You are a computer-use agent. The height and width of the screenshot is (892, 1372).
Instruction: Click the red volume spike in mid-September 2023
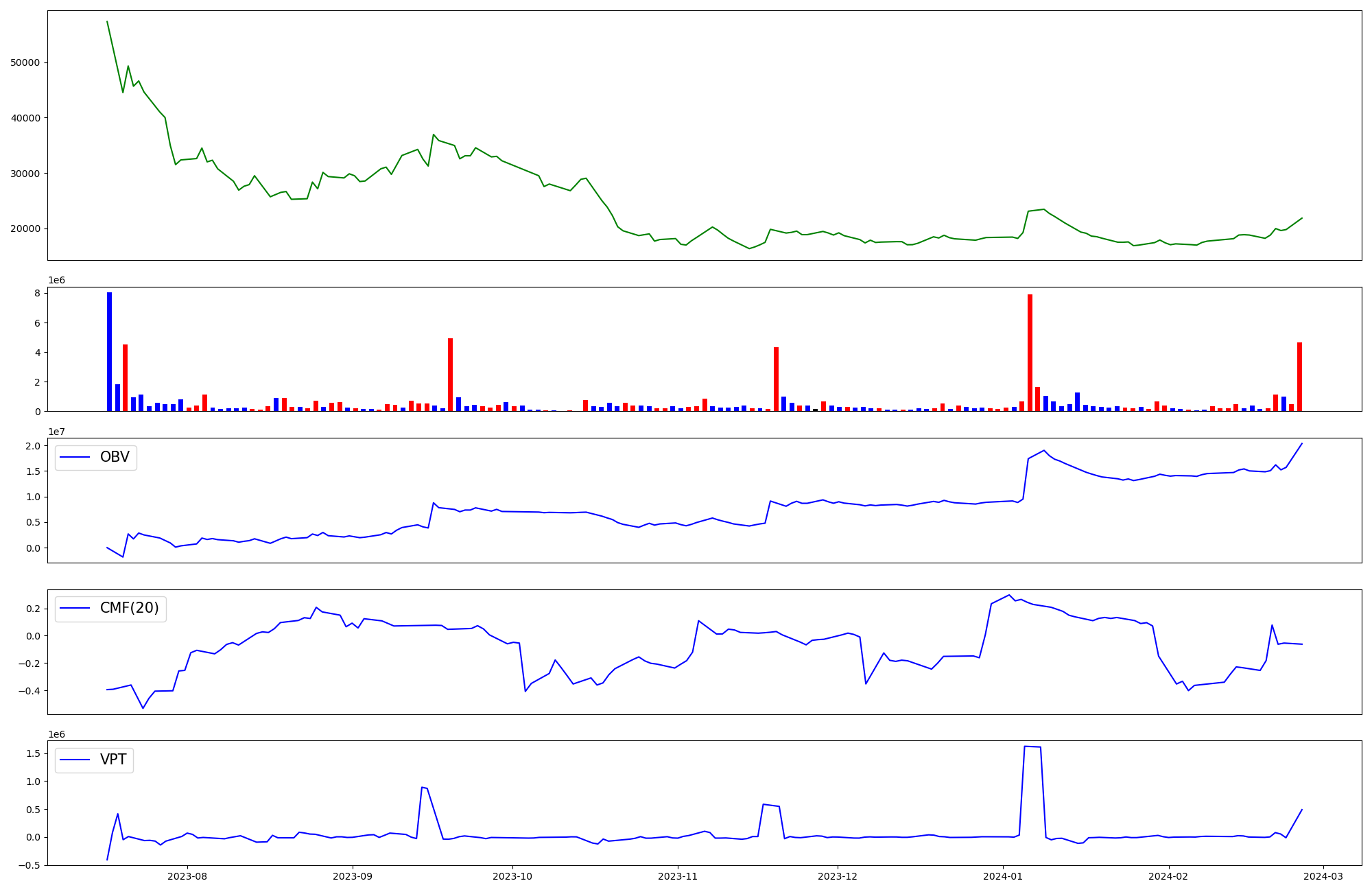click(x=450, y=375)
